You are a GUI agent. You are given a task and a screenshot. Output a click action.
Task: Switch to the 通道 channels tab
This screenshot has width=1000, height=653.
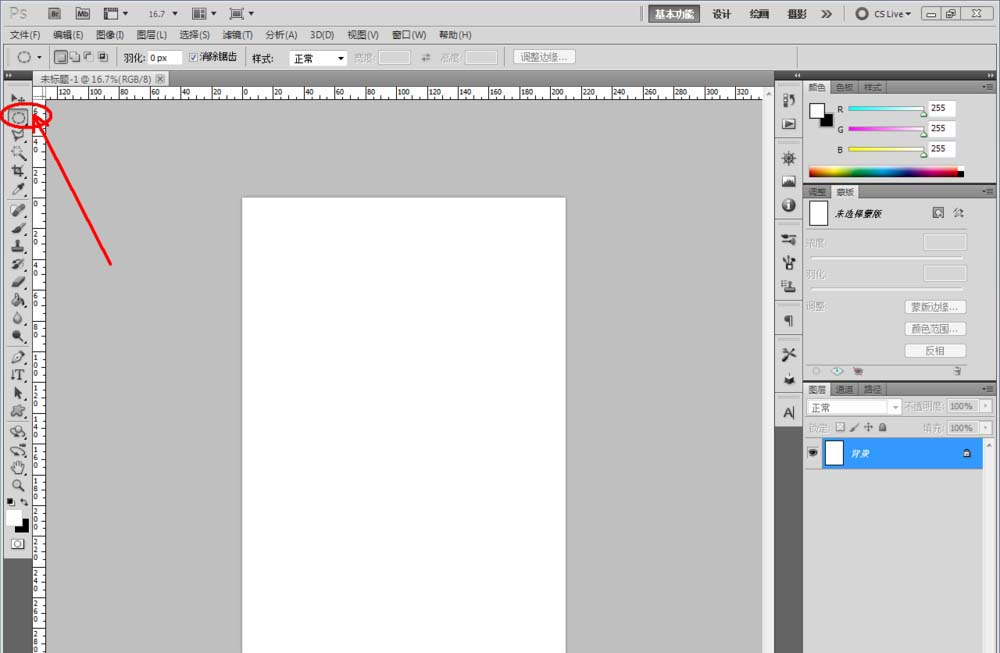(x=844, y=389)
